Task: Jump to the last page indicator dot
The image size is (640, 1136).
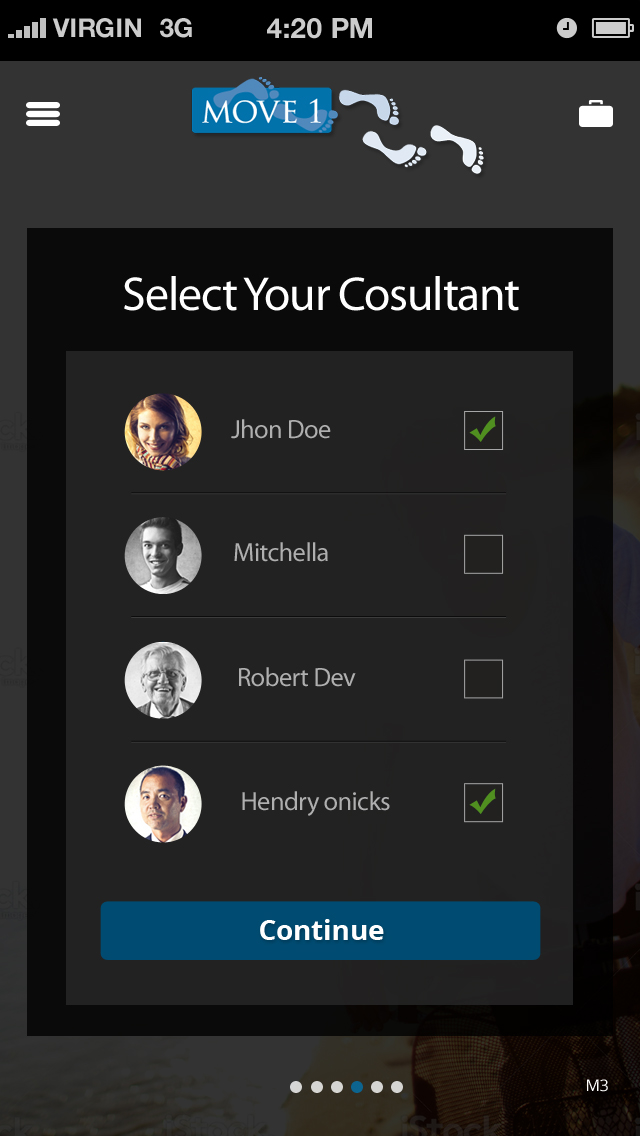Action: tap(397, 1087)
